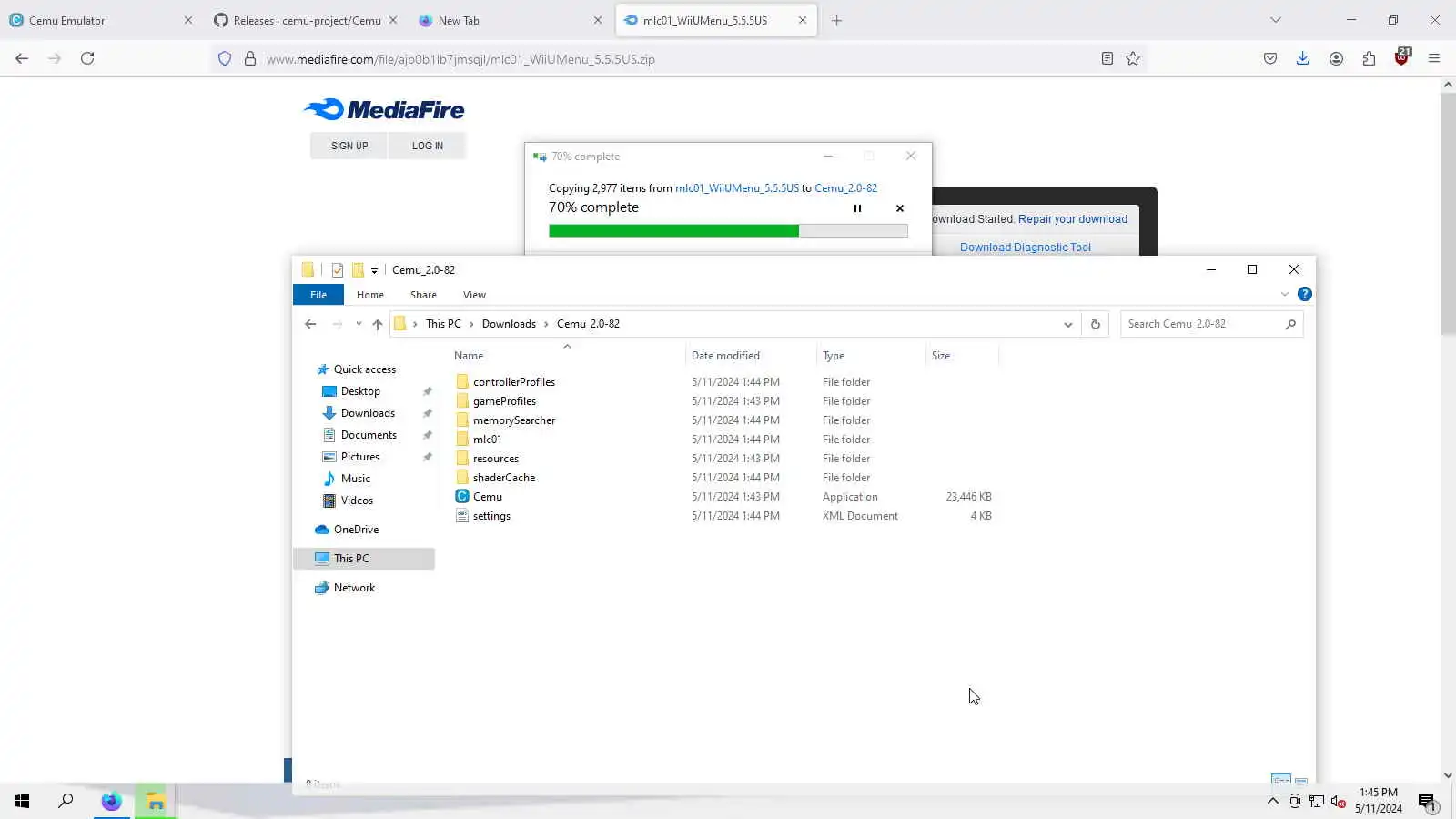Expand breadcrumb arrow after Downloads
This screenshot has width=1456, height=819.
tap(546, 324)
